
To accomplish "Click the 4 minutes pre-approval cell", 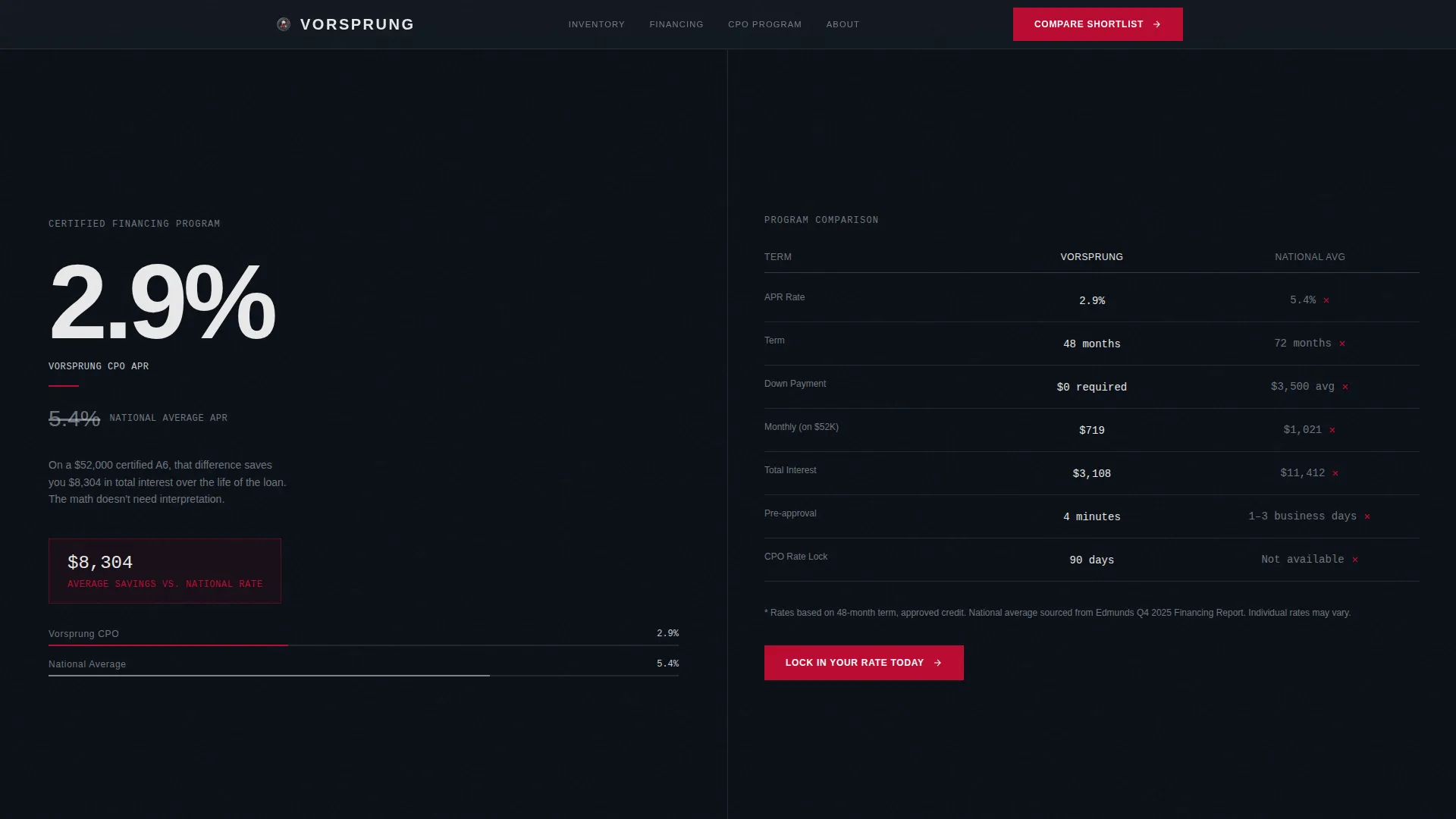I will pos(1092,517).
